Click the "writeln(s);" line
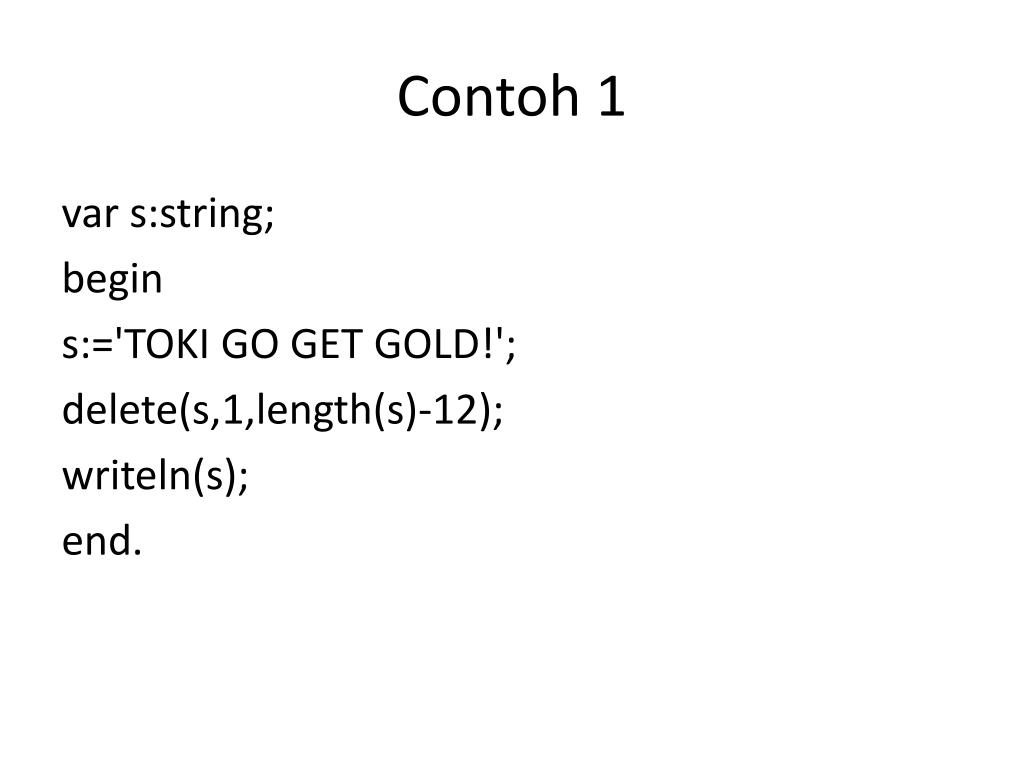 point(155,475)
